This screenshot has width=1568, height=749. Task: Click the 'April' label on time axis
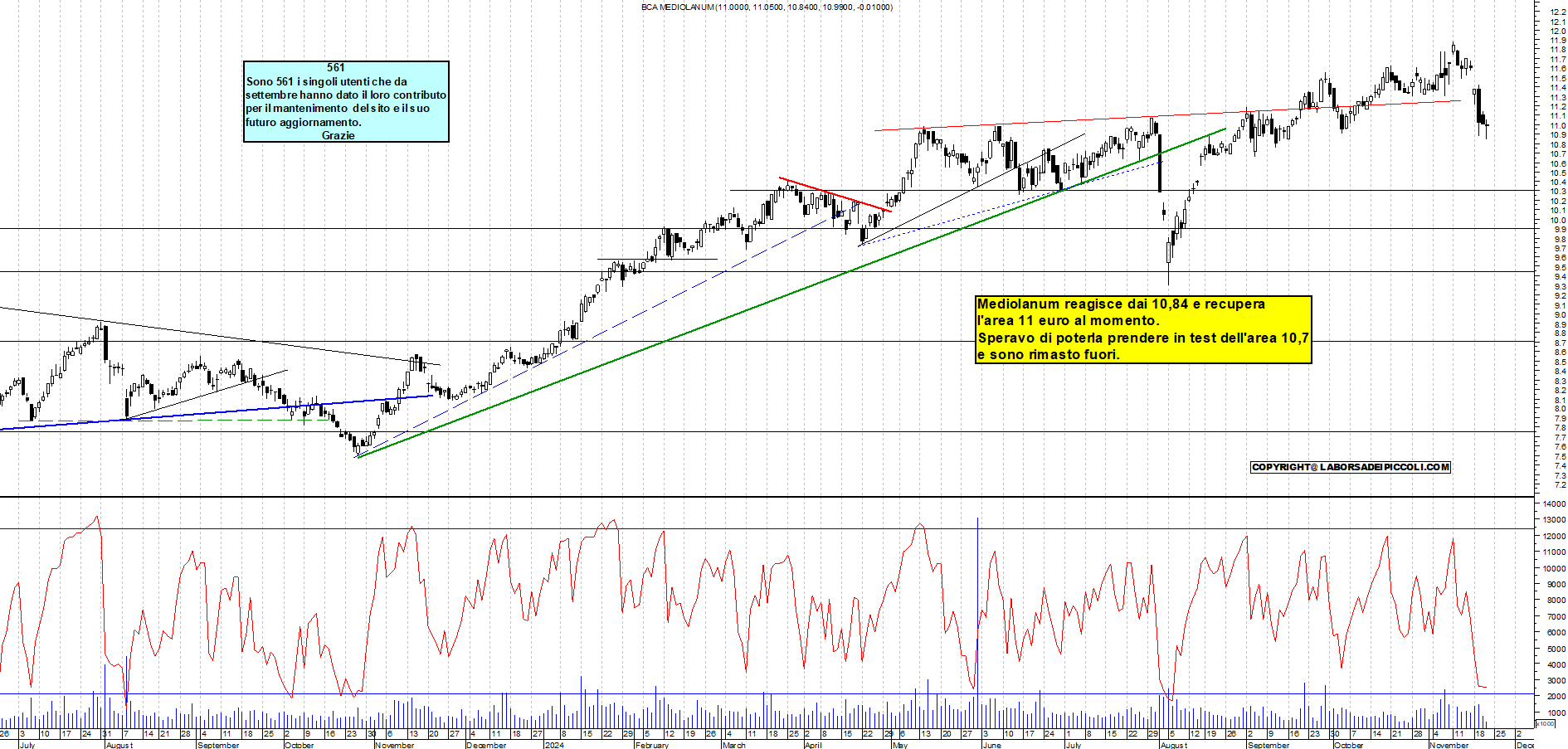(813, 745)
